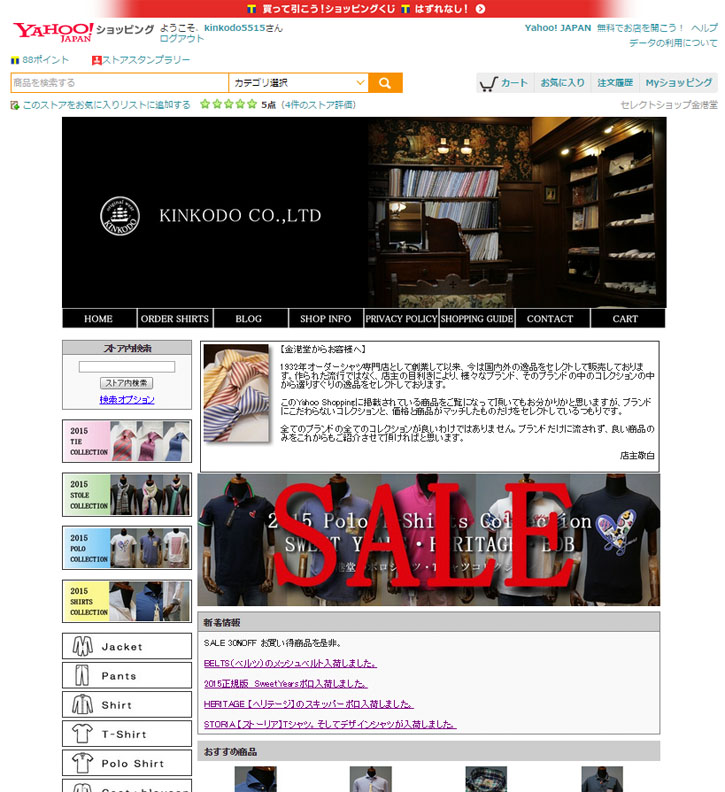Open 注文履歴 in the header
The width and height of the screenshot is (725, 792).
(615, 83)
